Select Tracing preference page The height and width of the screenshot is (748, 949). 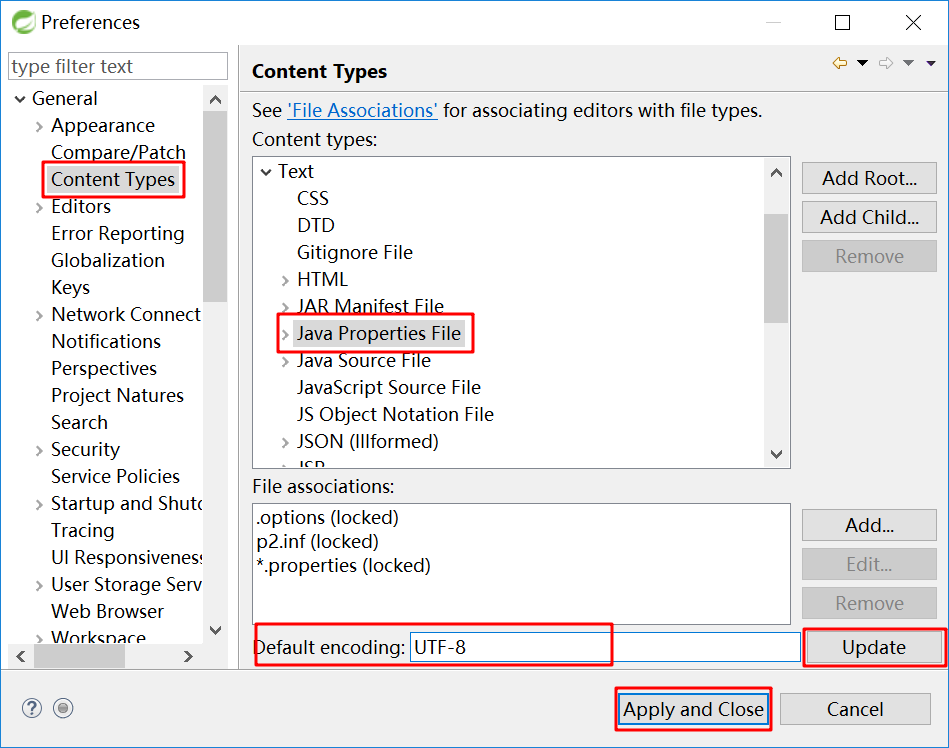pyautogui.click(x=83, y=530)
